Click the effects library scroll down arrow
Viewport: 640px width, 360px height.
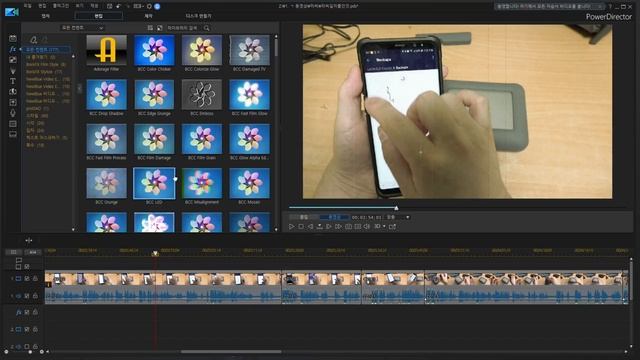click(x=276, y=229)
